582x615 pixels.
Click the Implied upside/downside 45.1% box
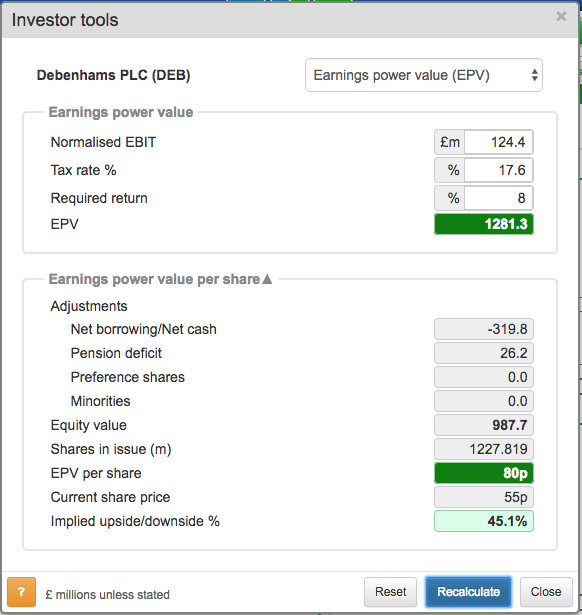point(484,521)
